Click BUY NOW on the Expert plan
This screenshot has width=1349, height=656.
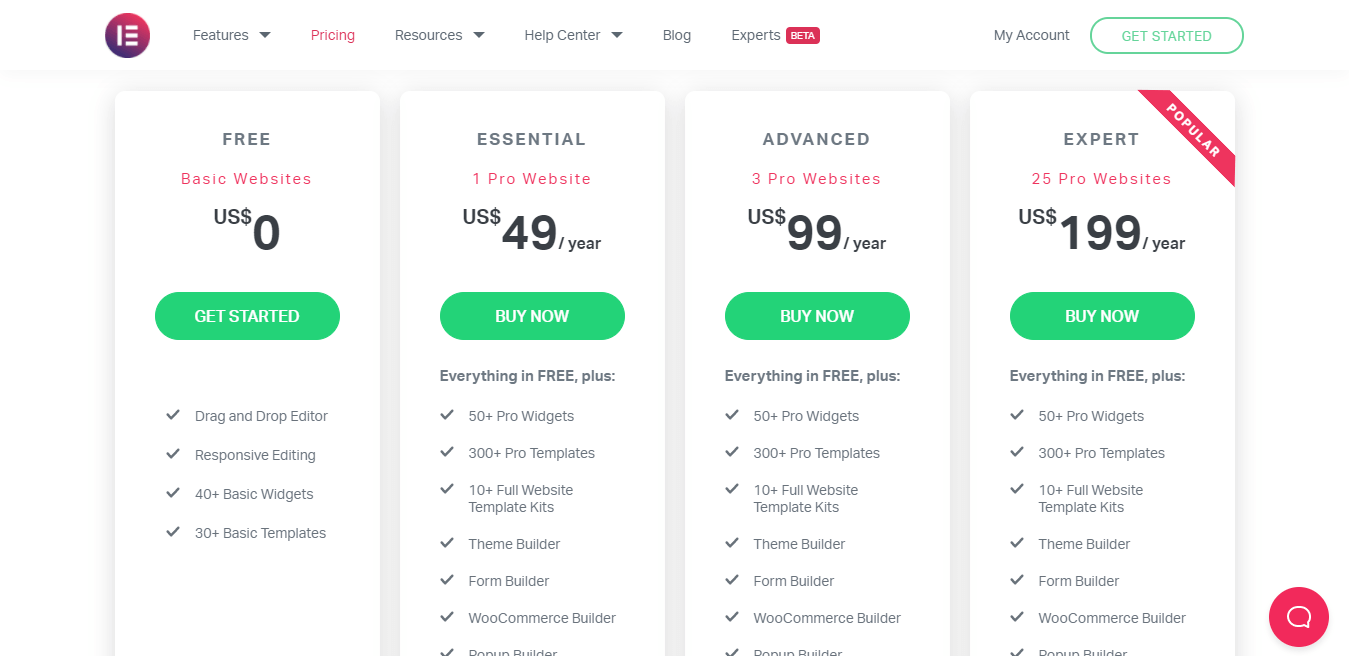(1101, 315)
